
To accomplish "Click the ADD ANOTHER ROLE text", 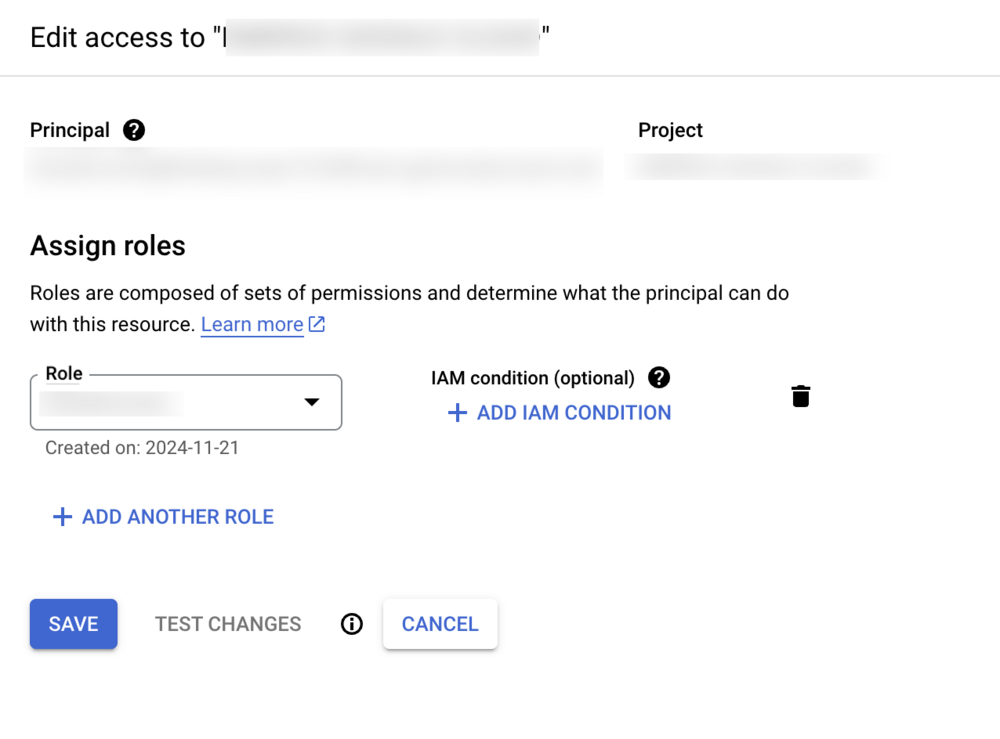I will coord(178,517).
